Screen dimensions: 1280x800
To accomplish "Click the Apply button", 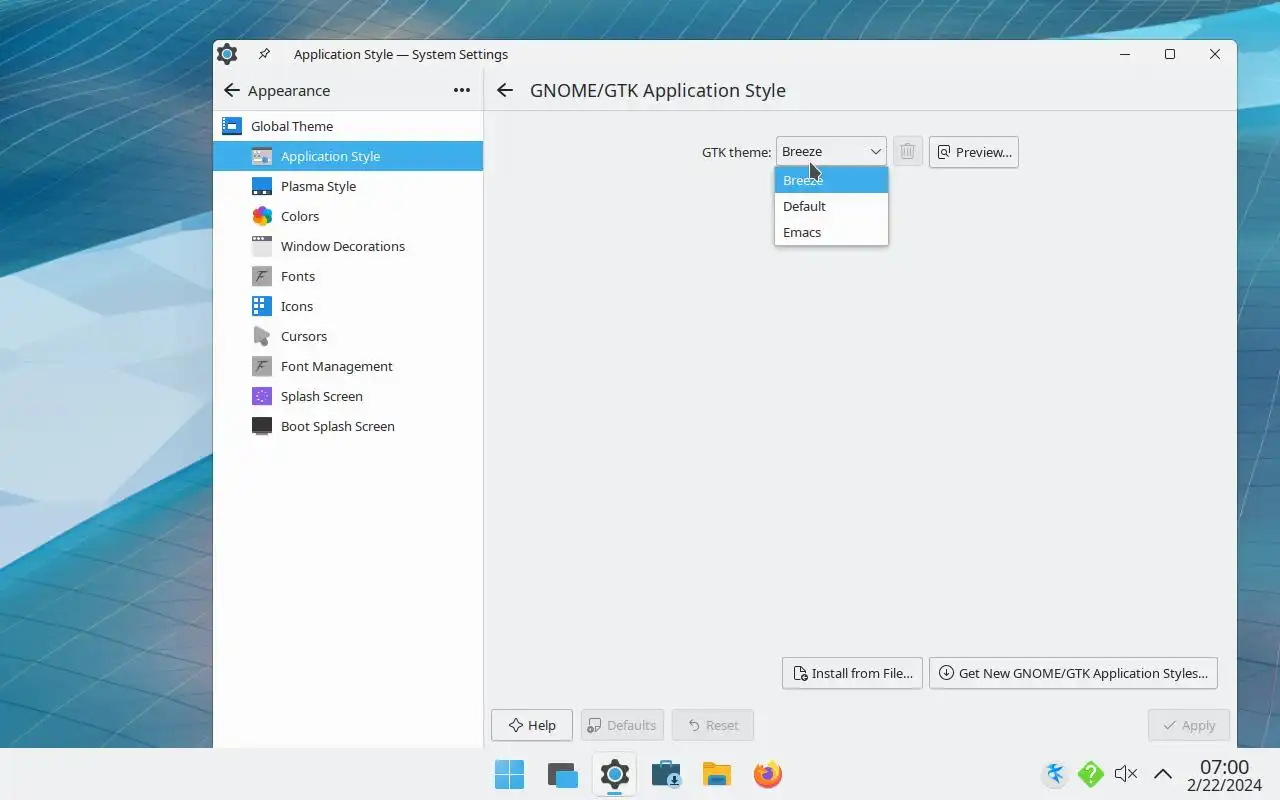I will coord(1189,725).
